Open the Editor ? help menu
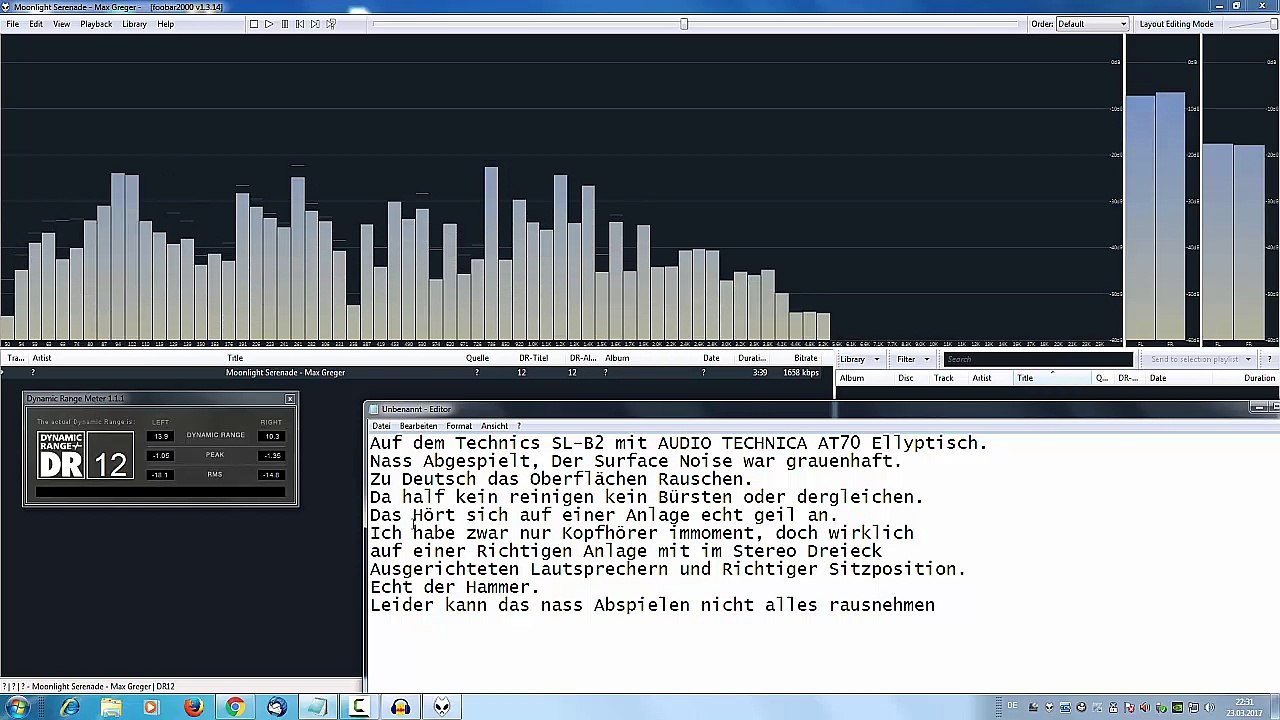 tap(519, 426)
